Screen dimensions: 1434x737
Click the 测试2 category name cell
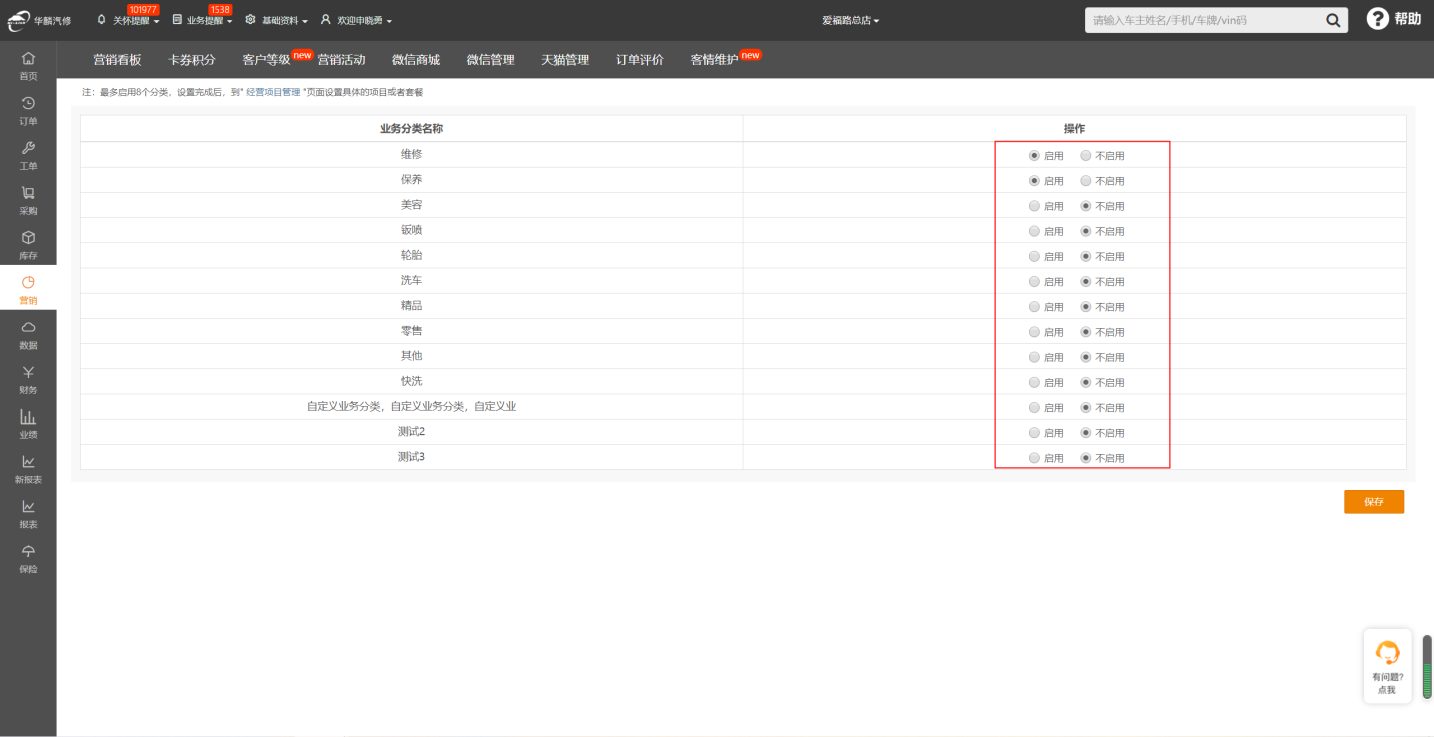click(411, 432)
